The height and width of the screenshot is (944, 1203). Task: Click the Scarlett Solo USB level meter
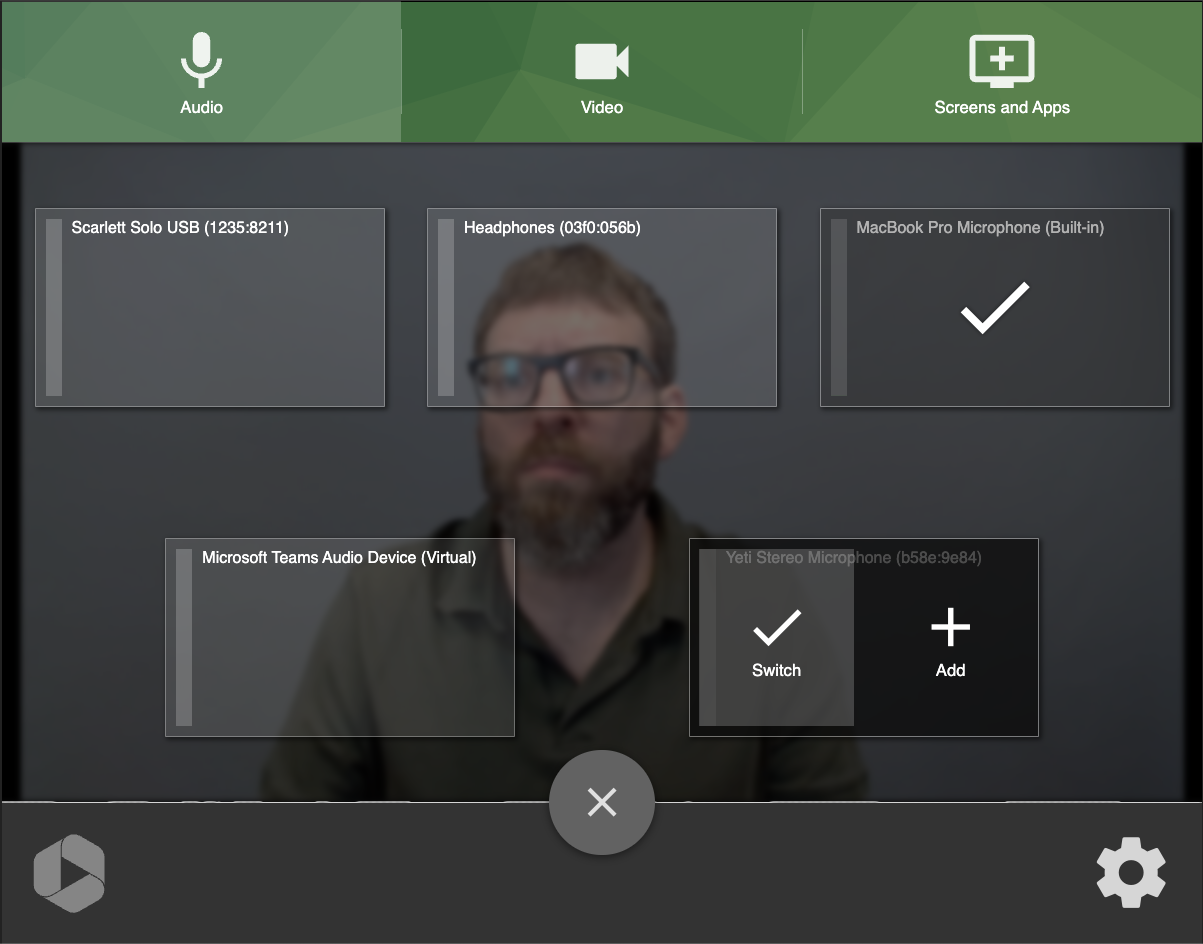click(x=54, y=308)
